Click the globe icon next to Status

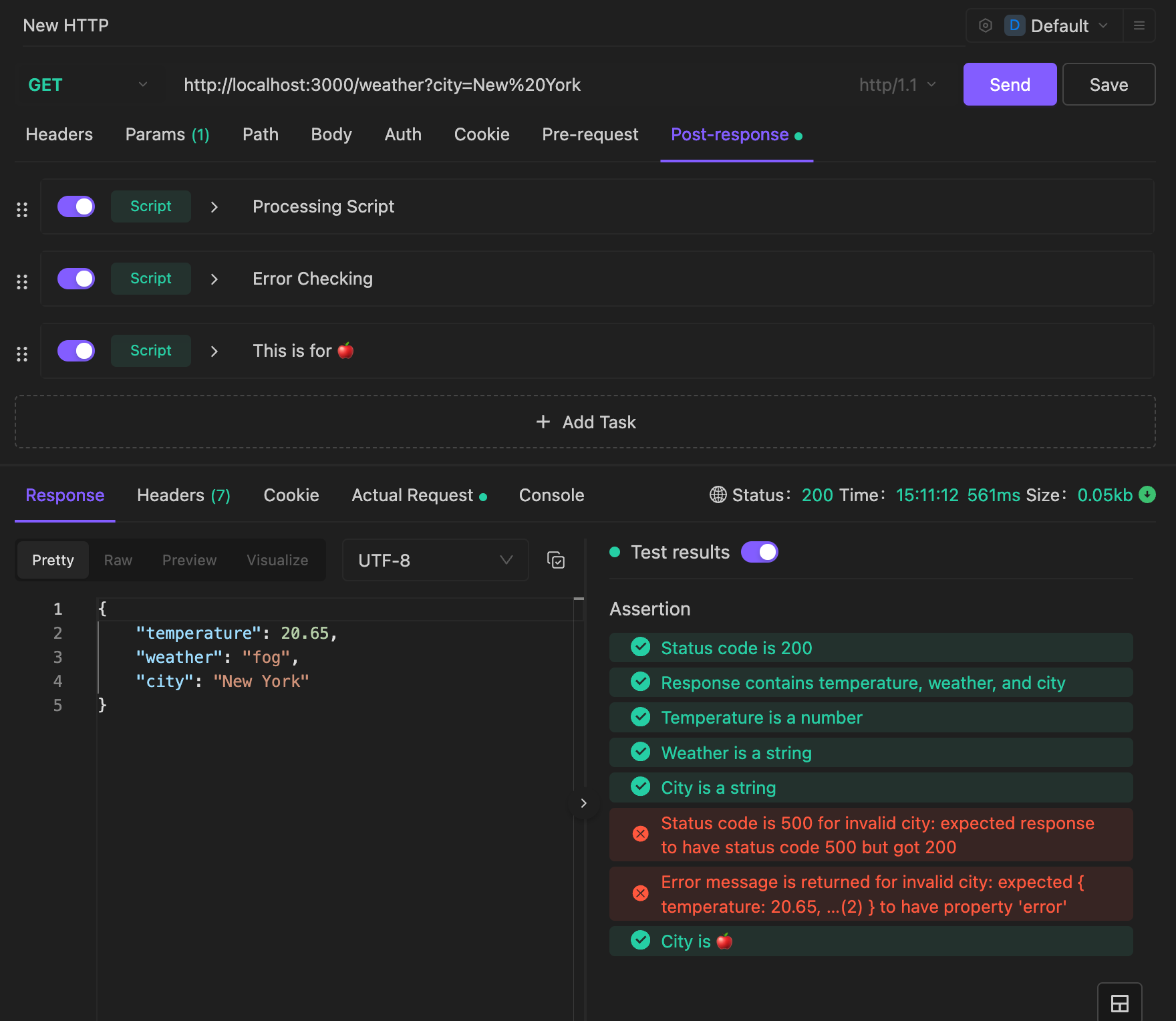(x=718, y=494)
